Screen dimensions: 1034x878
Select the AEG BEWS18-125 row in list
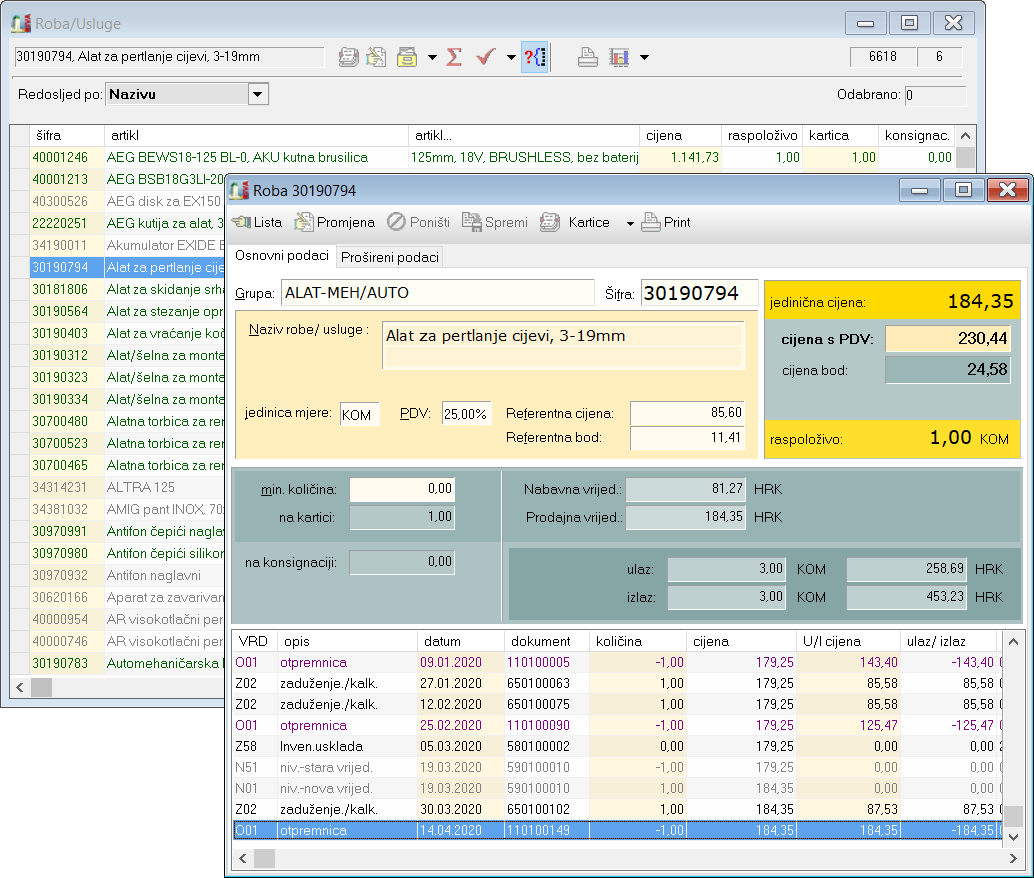[237, 157]
